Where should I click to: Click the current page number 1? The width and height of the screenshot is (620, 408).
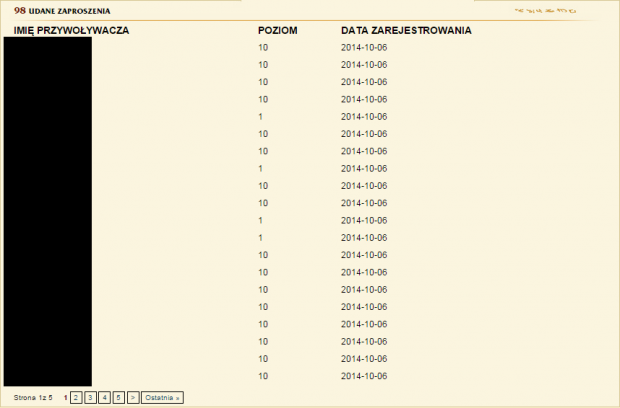click(x=65, y=398)
